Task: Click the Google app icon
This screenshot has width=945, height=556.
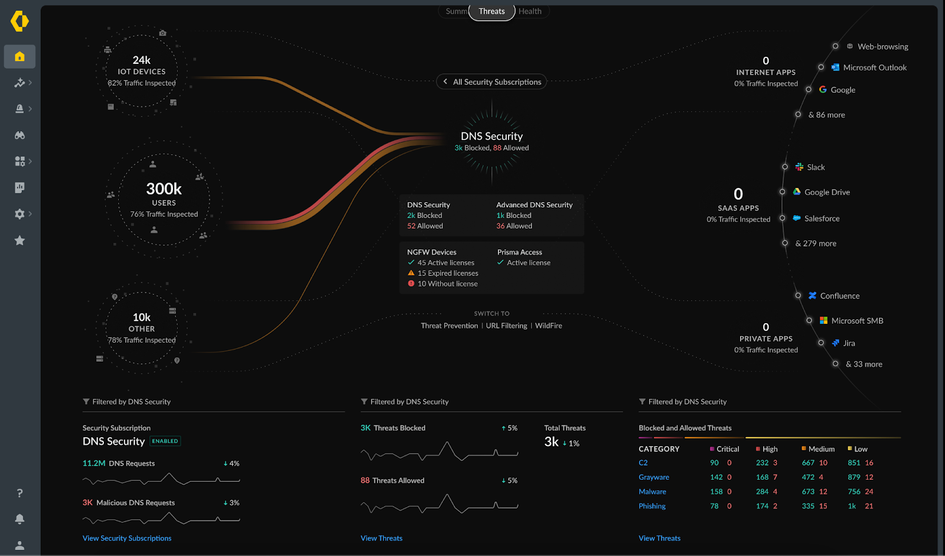Action: point(823,89)
